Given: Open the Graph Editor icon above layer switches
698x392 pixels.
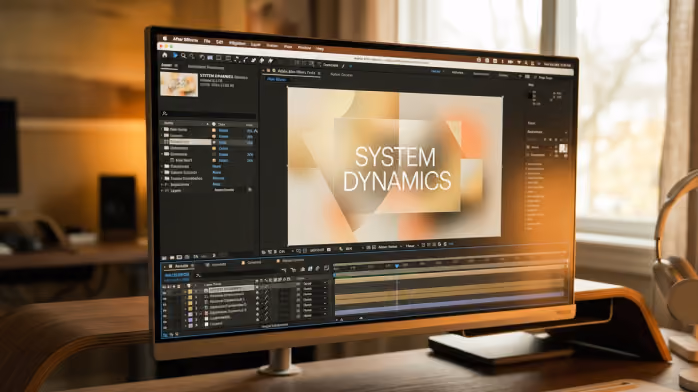Looking at the screenshot, I should (326, 268).
